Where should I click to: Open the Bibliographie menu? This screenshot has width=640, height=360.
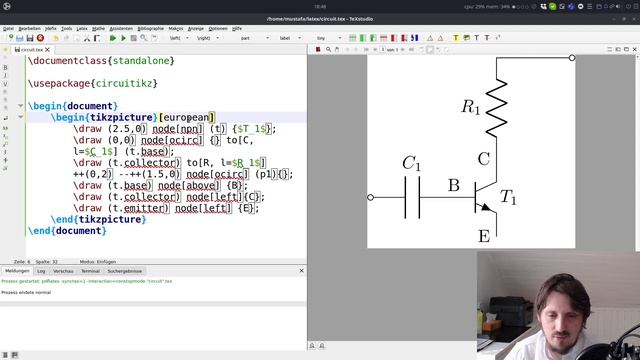click(151, 29)
